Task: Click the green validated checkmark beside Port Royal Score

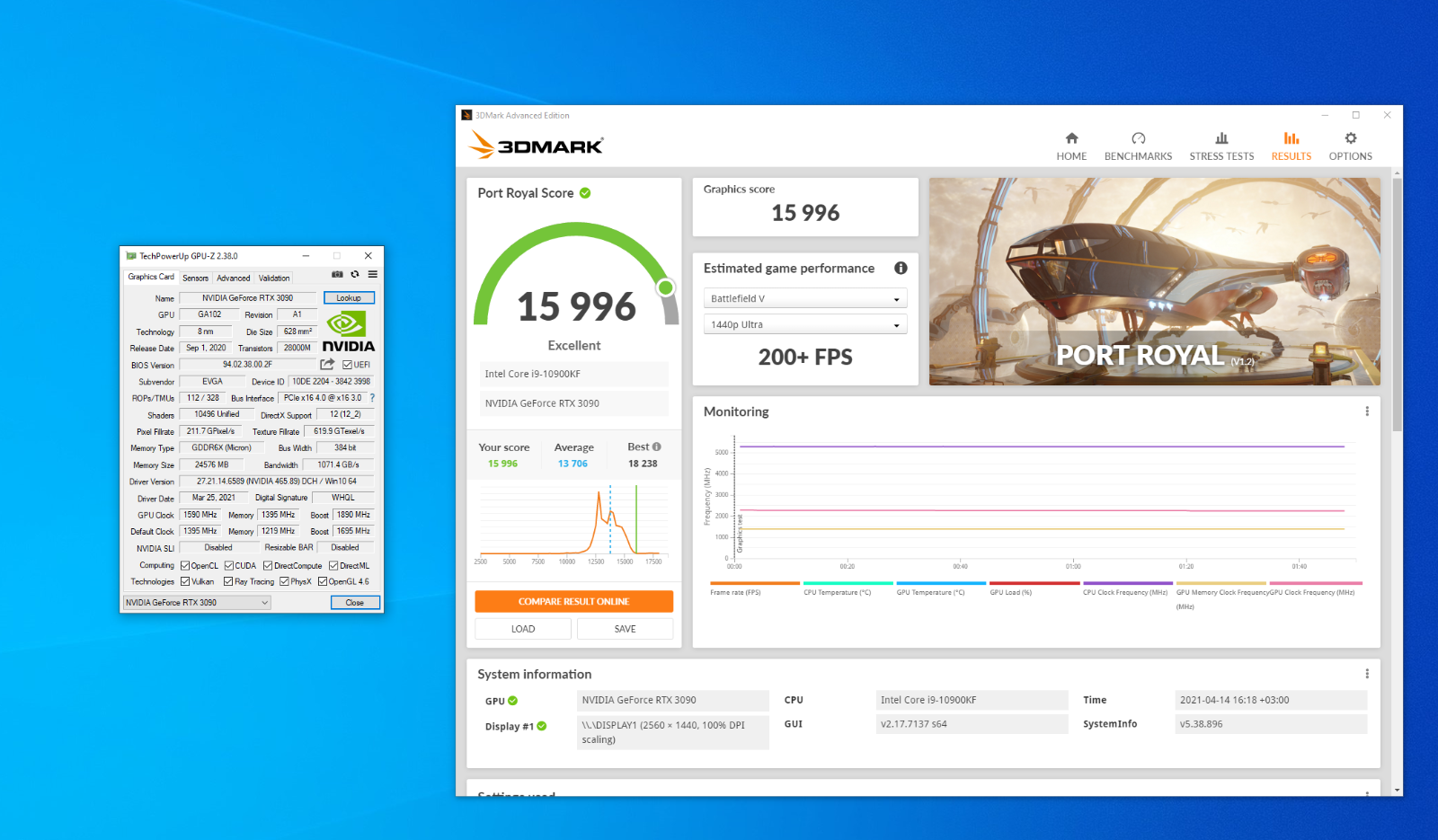Action: pos(585,193)
